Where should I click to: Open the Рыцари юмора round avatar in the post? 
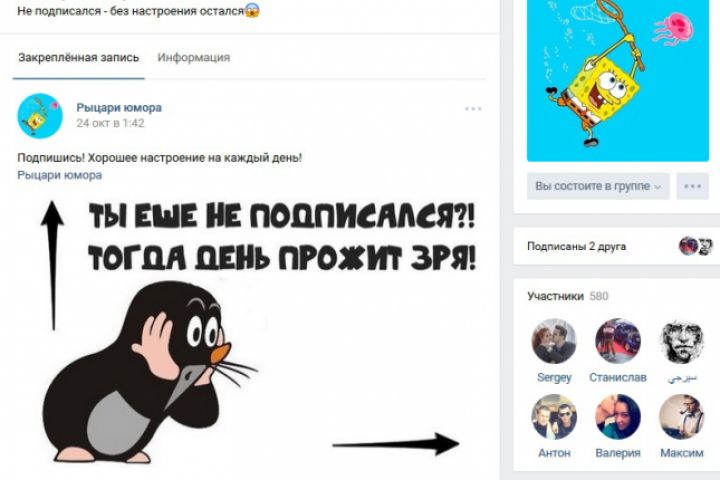click(x=40, y=116)
